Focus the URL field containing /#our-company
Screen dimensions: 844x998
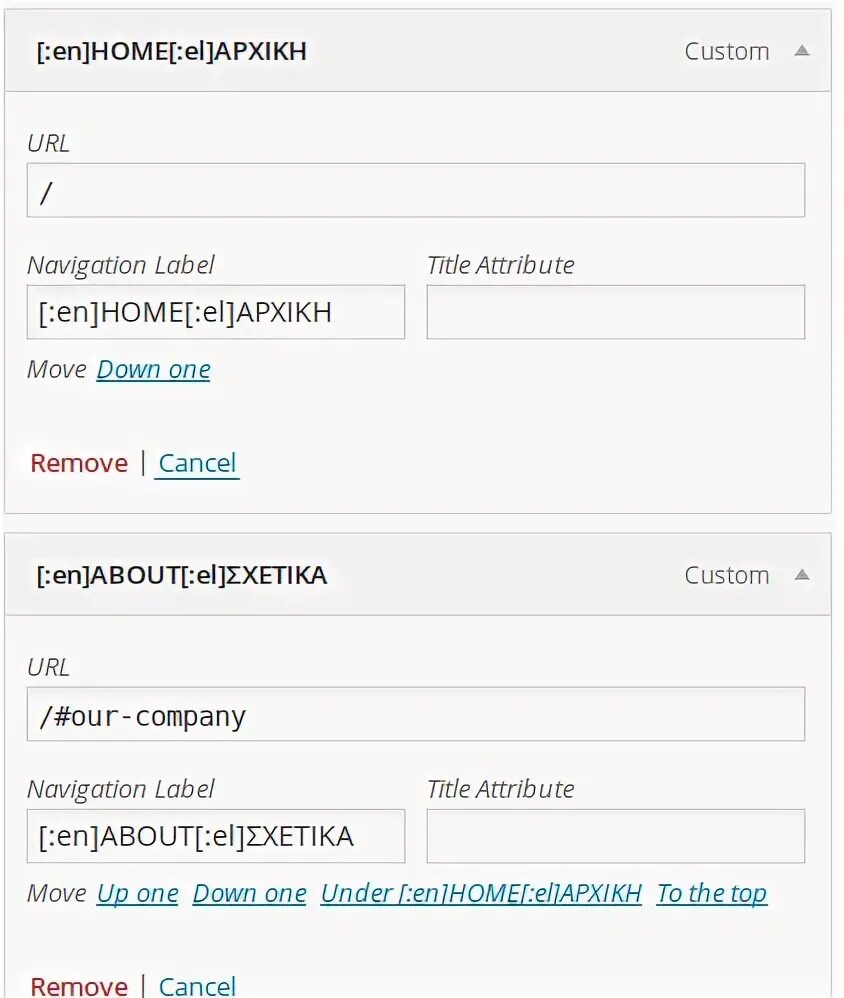[415, 715]
